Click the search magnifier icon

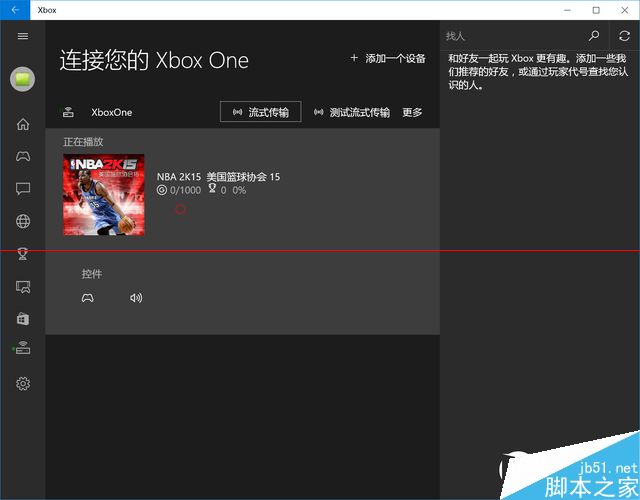pos(594,36)
